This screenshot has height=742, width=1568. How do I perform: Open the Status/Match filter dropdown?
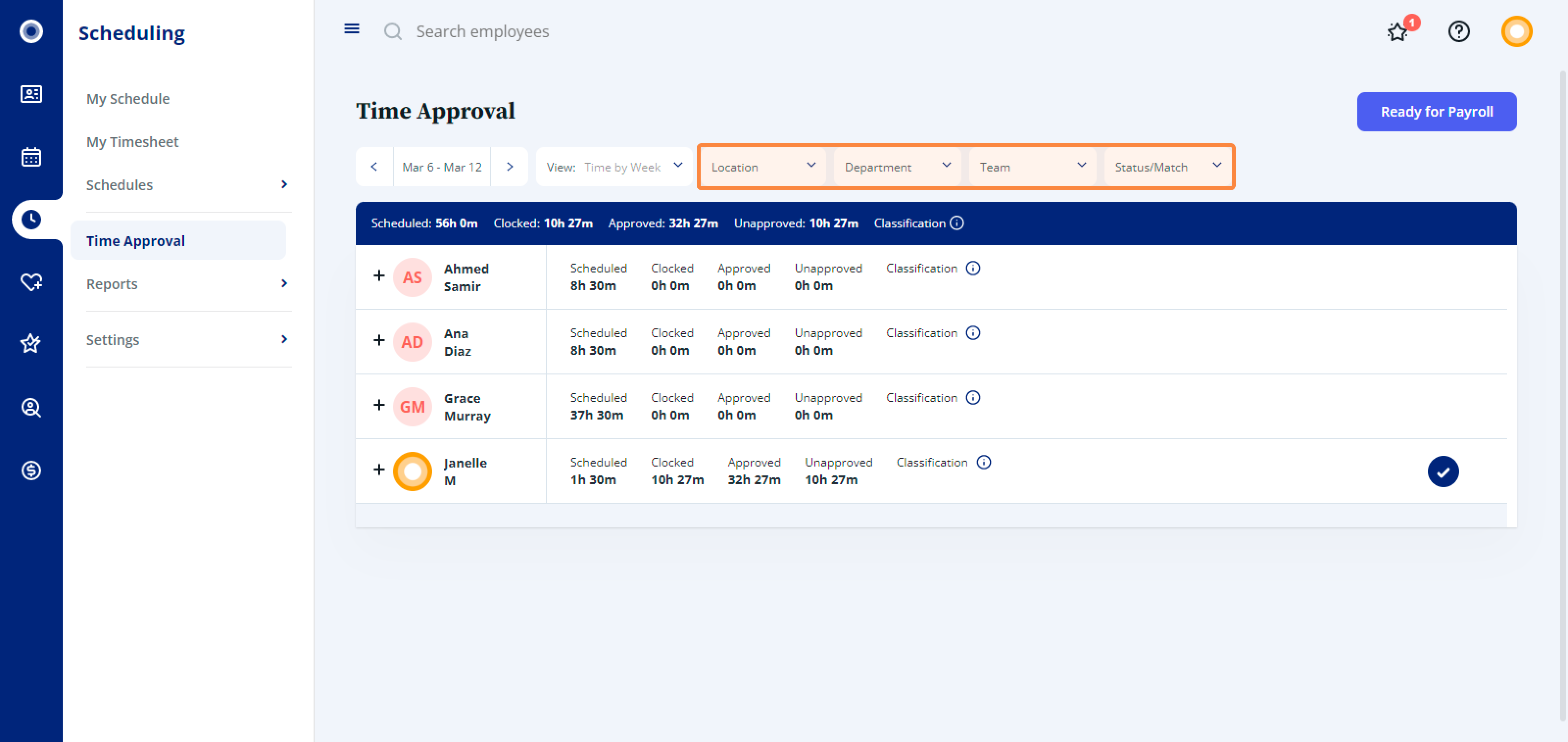coord(1167,167)
